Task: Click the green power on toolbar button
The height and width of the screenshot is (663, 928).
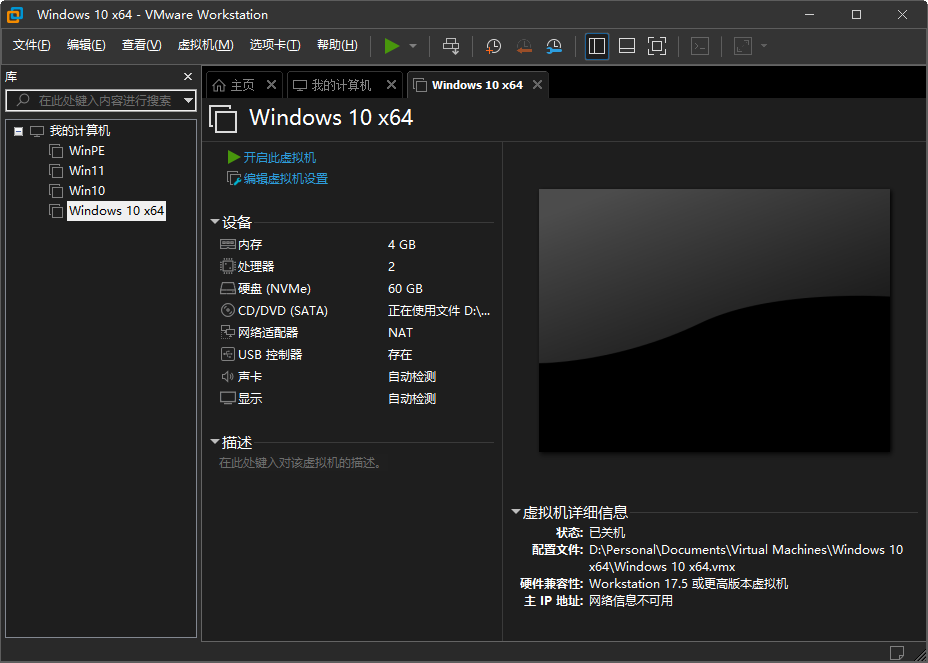Action: click(x=391, y=46)
